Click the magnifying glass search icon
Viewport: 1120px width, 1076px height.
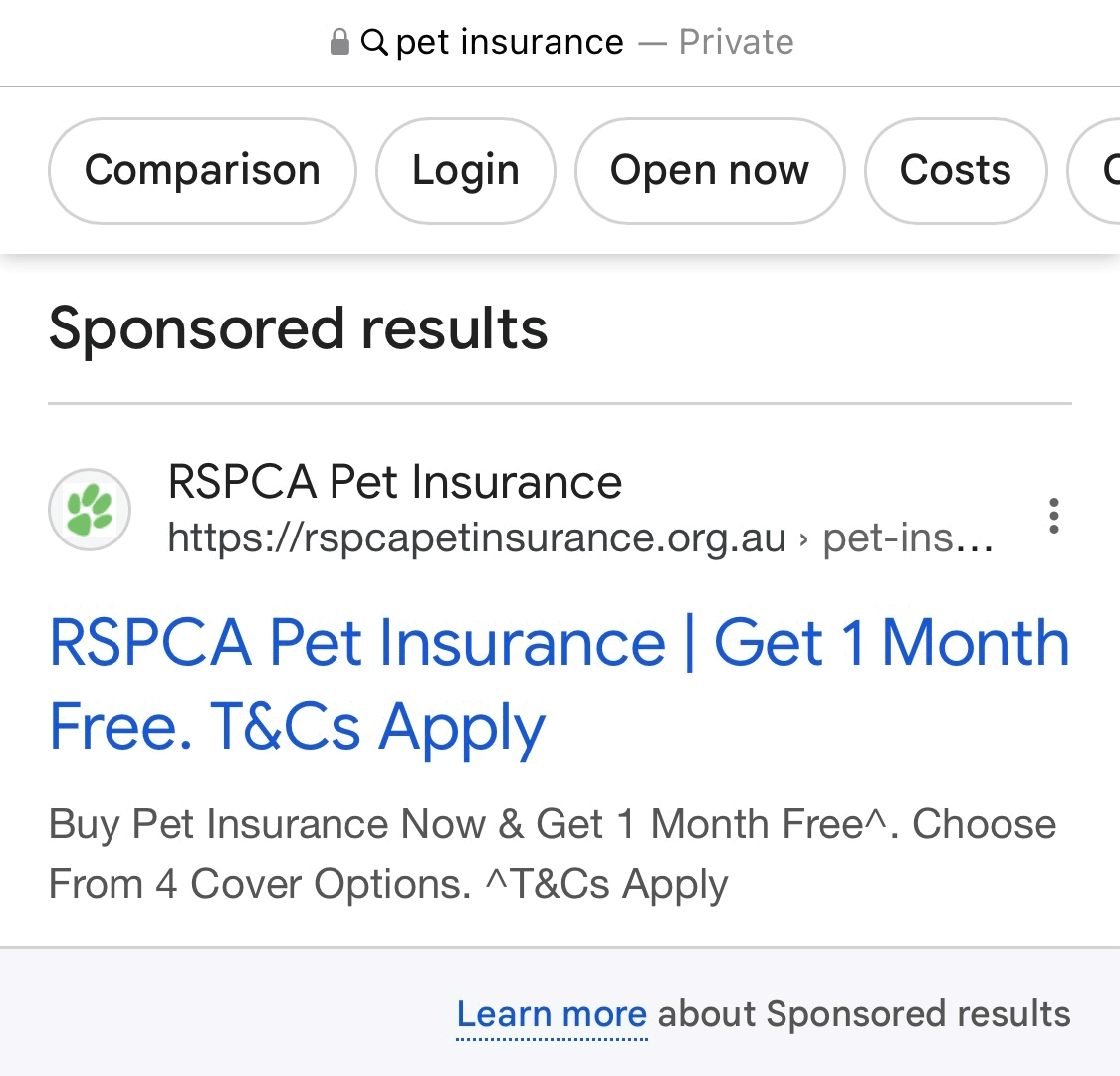tap(374, 42)
